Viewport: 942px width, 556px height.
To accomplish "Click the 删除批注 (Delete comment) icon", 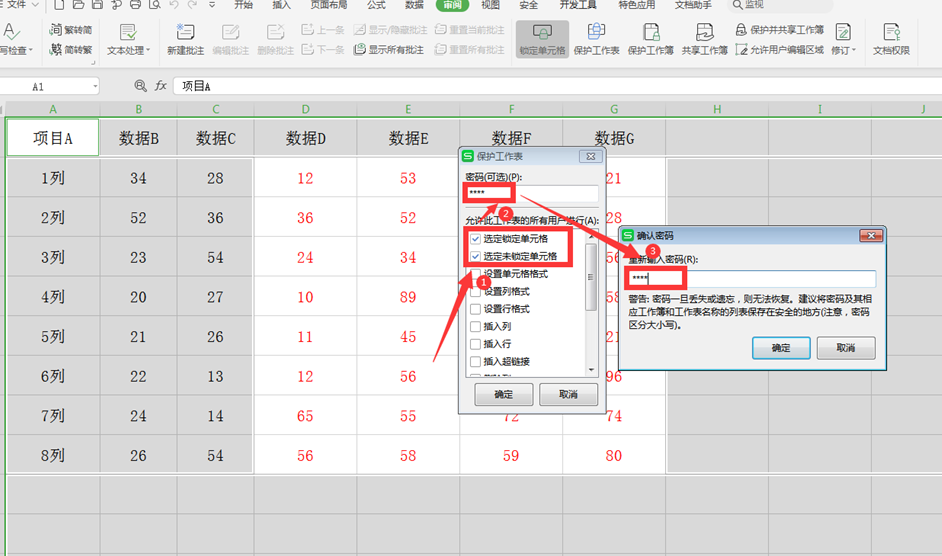I will click(275, 32).
